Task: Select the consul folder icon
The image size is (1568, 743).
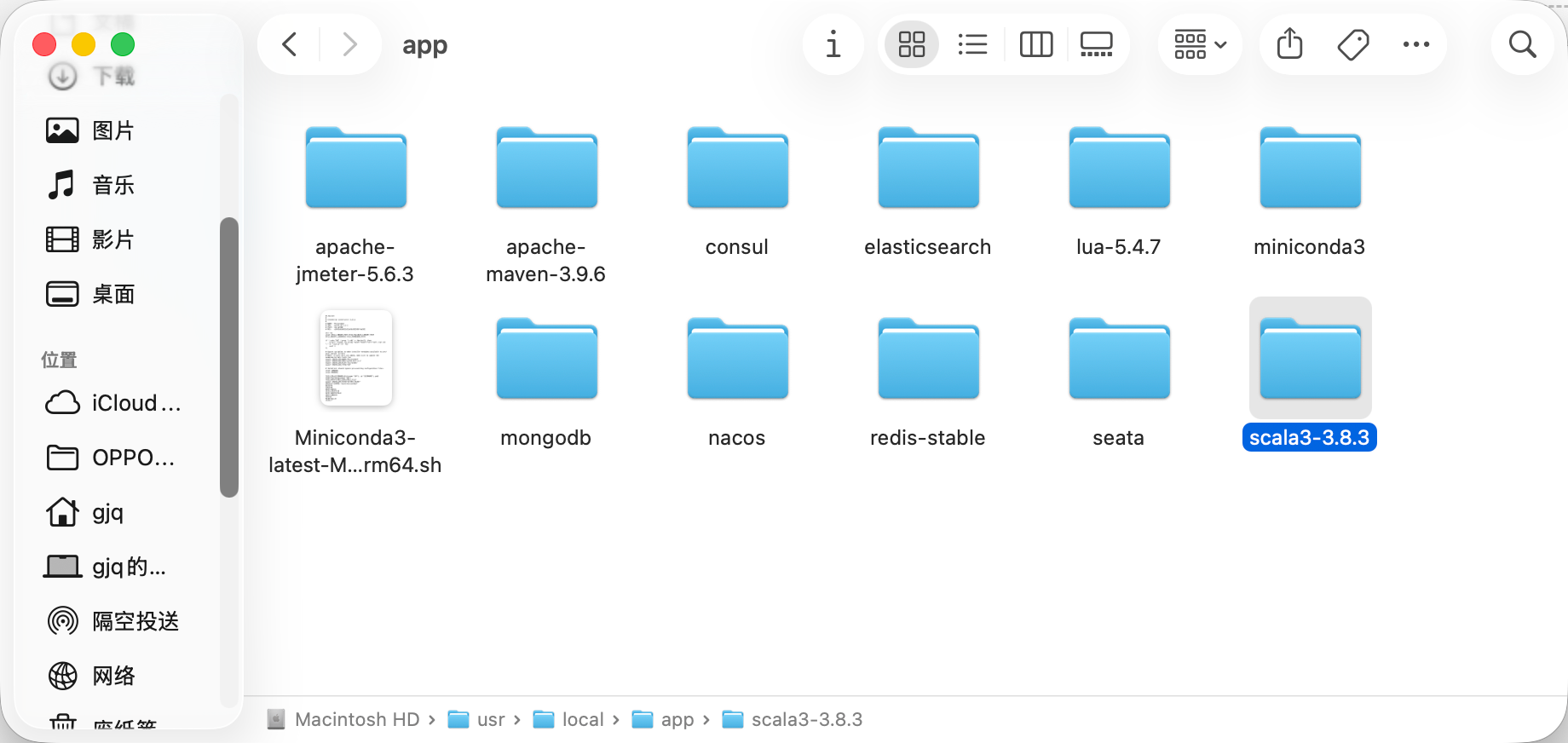Action: click(738, 167)
